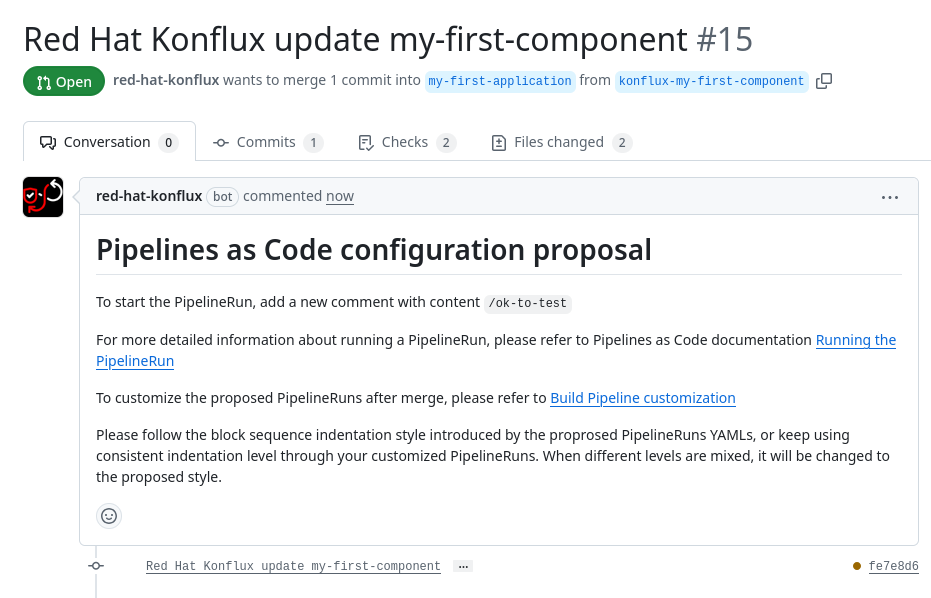Click the red-hat-konflux bot avatar
931x598 pixels.
coord(42,196)
